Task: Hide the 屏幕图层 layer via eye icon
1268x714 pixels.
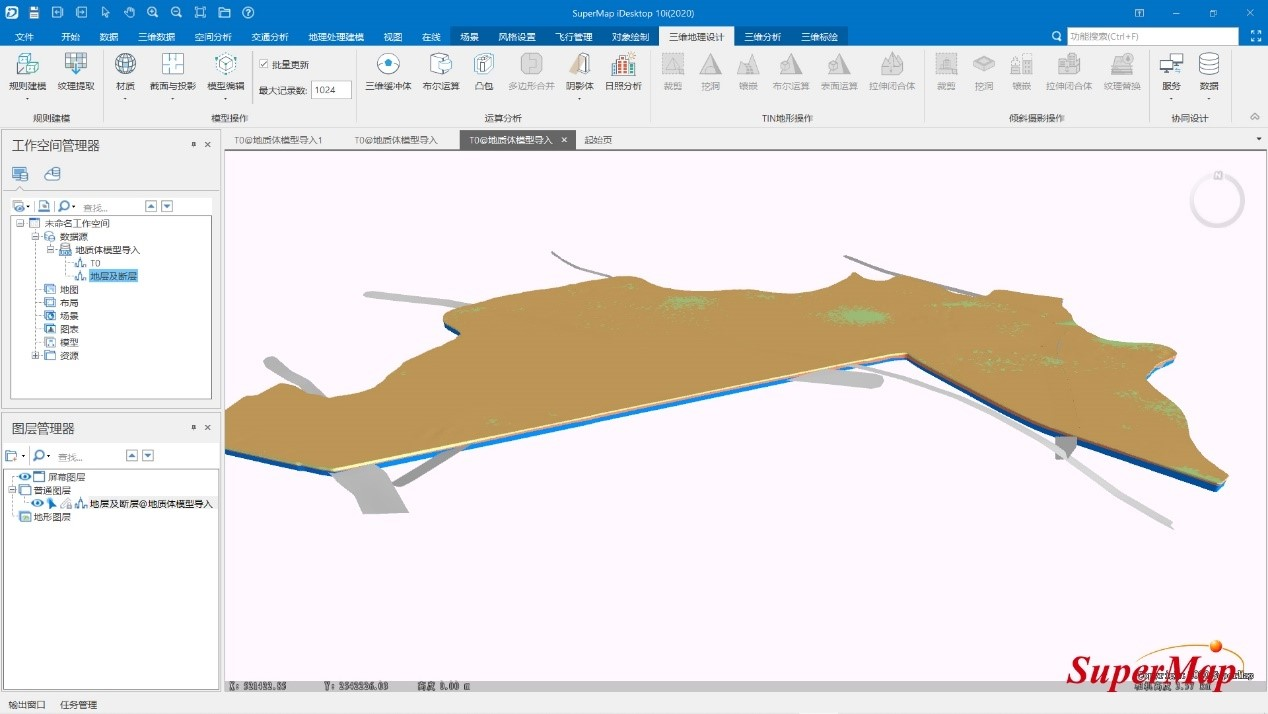Action: [x=25, y=477]
